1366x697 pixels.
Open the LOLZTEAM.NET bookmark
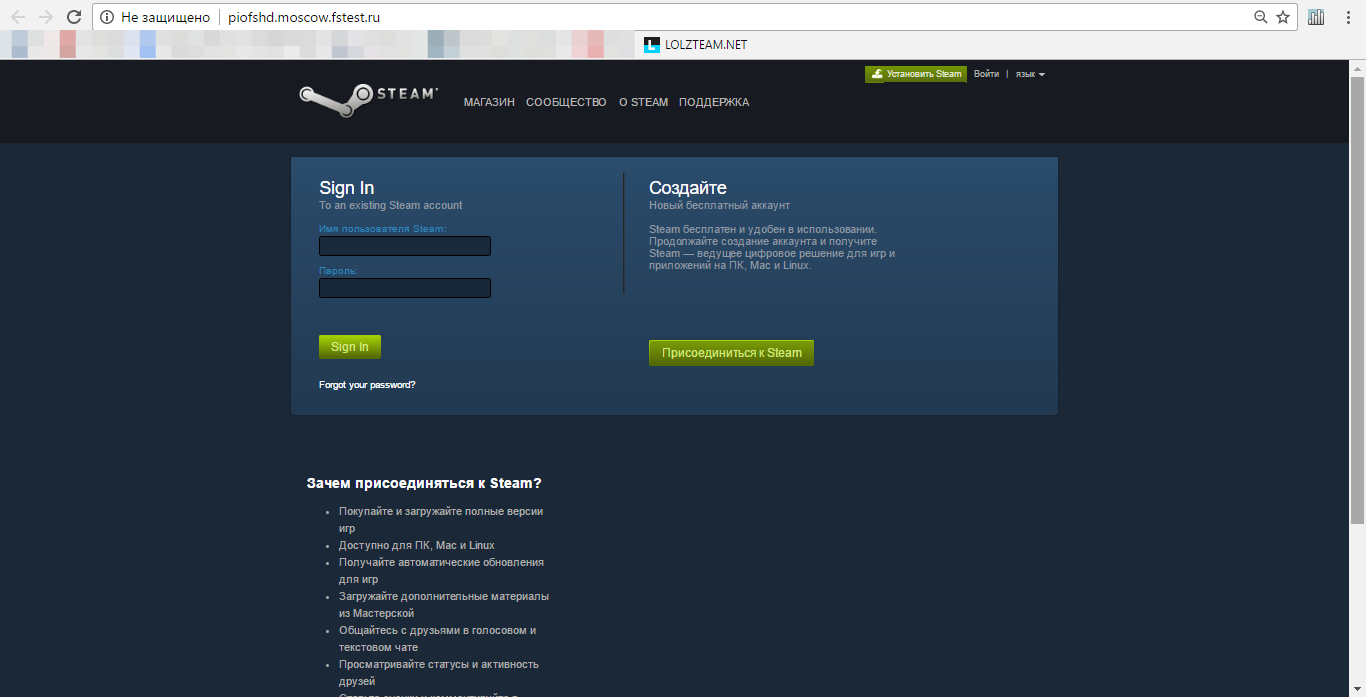695,44
